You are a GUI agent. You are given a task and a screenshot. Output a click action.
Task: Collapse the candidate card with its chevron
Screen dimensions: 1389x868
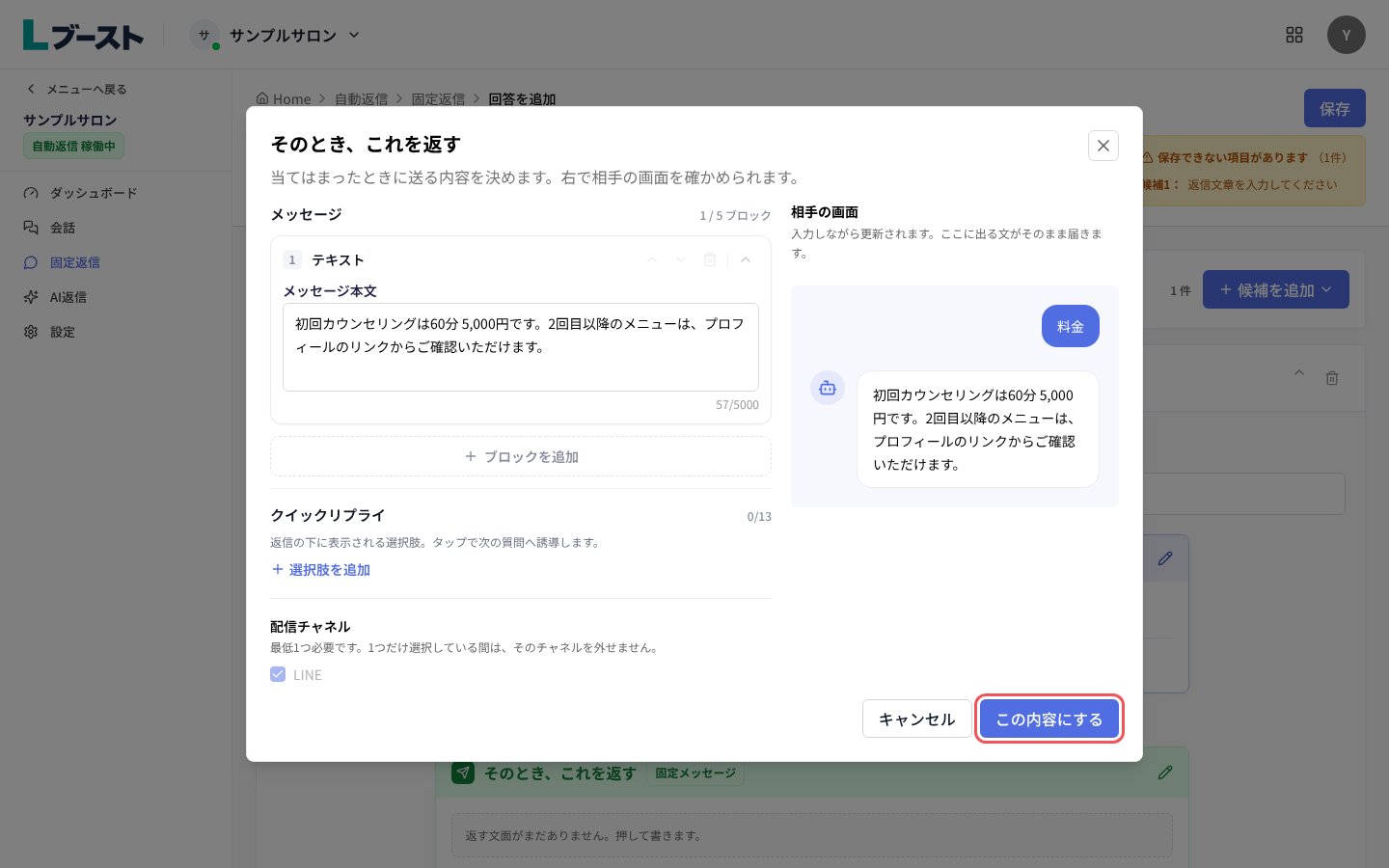tap(1299, 373)
